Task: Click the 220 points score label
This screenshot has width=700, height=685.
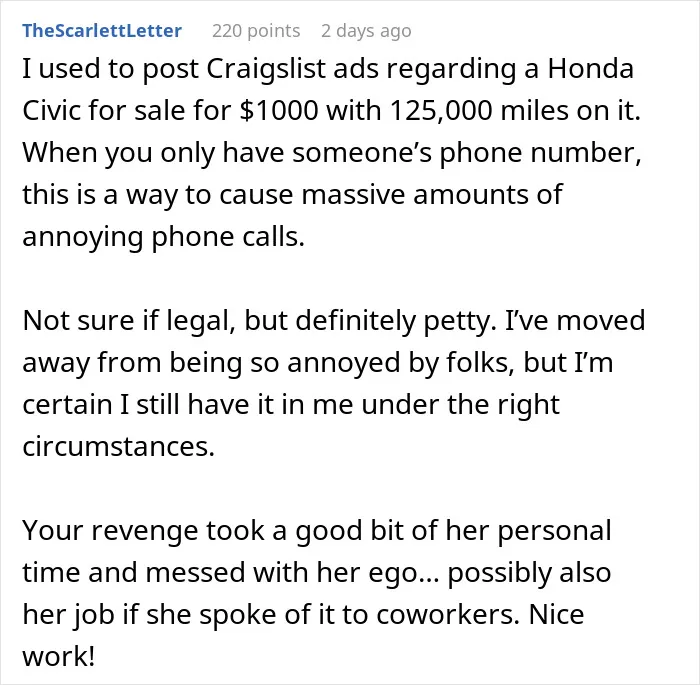Action: tap(256, 31)
